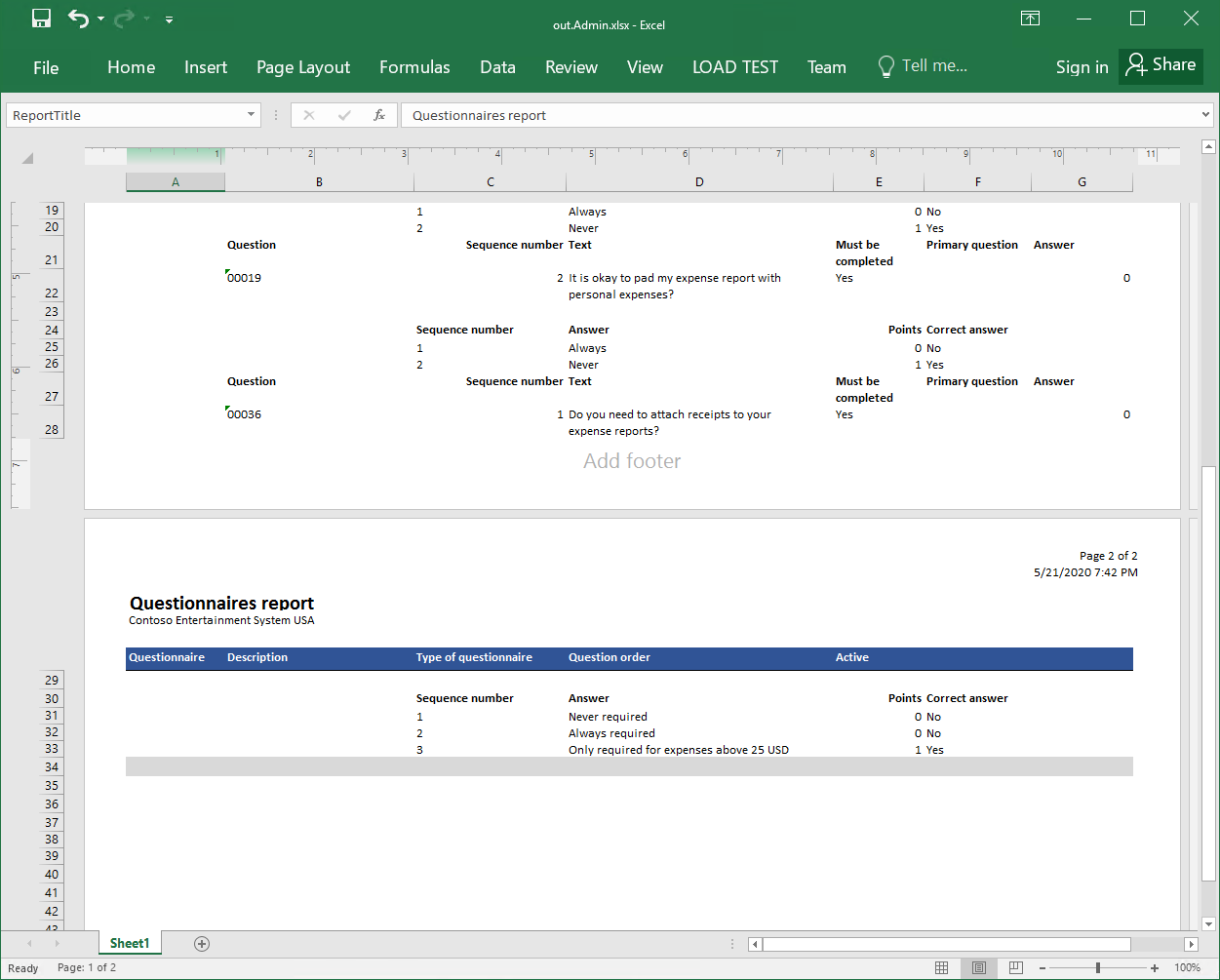The height and width of the screenshot is (980, 1220).
Task: Open the Name Box dropdown
Action: 252,114
